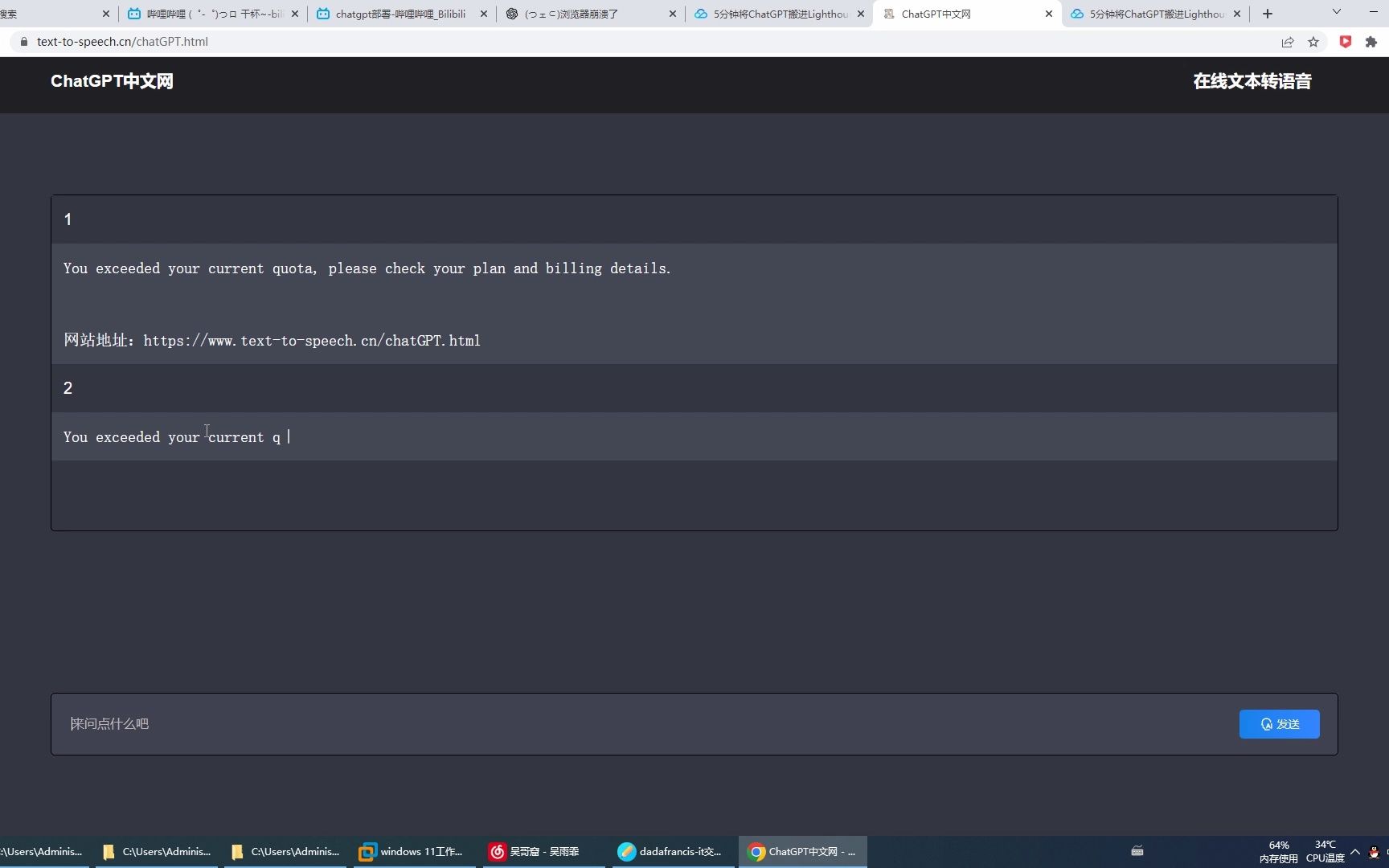Image resolution: width=1389 pixels, height=868 pixels.
Task: Close the ChatGPT中文网 tab
Action: tap(1049, 14)
